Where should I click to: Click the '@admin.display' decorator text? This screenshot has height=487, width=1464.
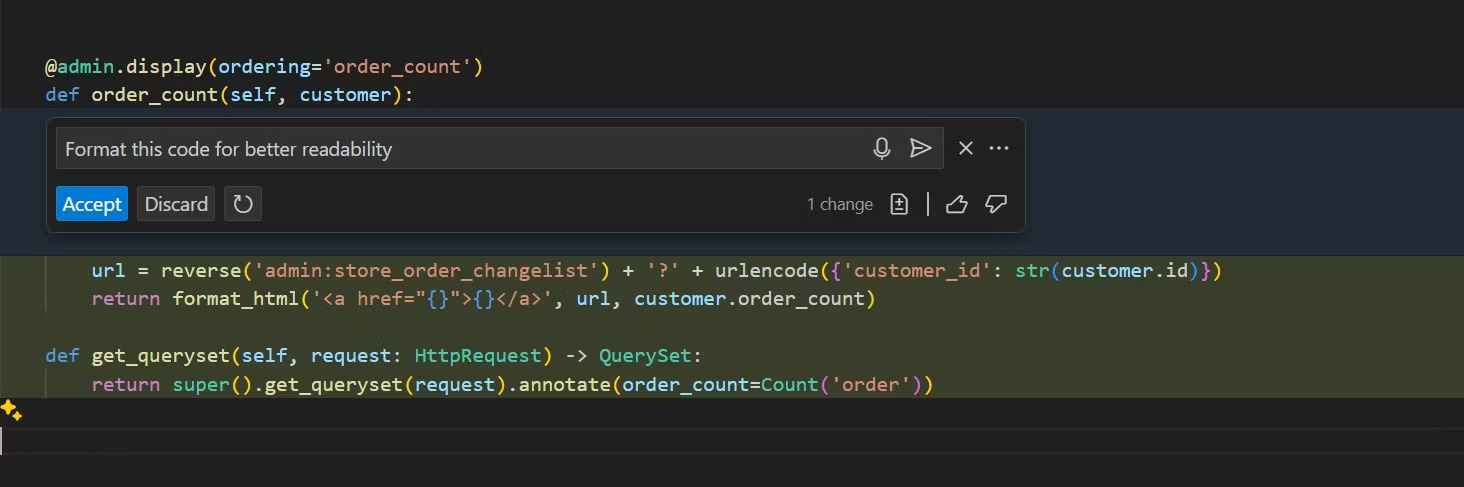125,67
